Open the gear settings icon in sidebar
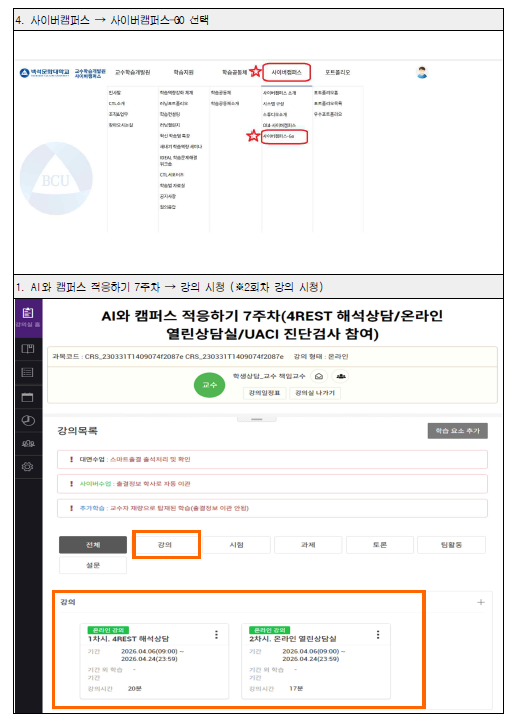Viewport: 511px width, 719px height. [x=28, y=467]
